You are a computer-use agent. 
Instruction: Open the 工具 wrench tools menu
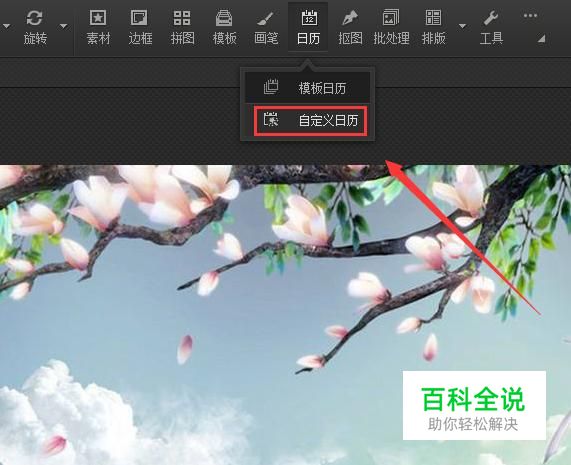(491, 27)
